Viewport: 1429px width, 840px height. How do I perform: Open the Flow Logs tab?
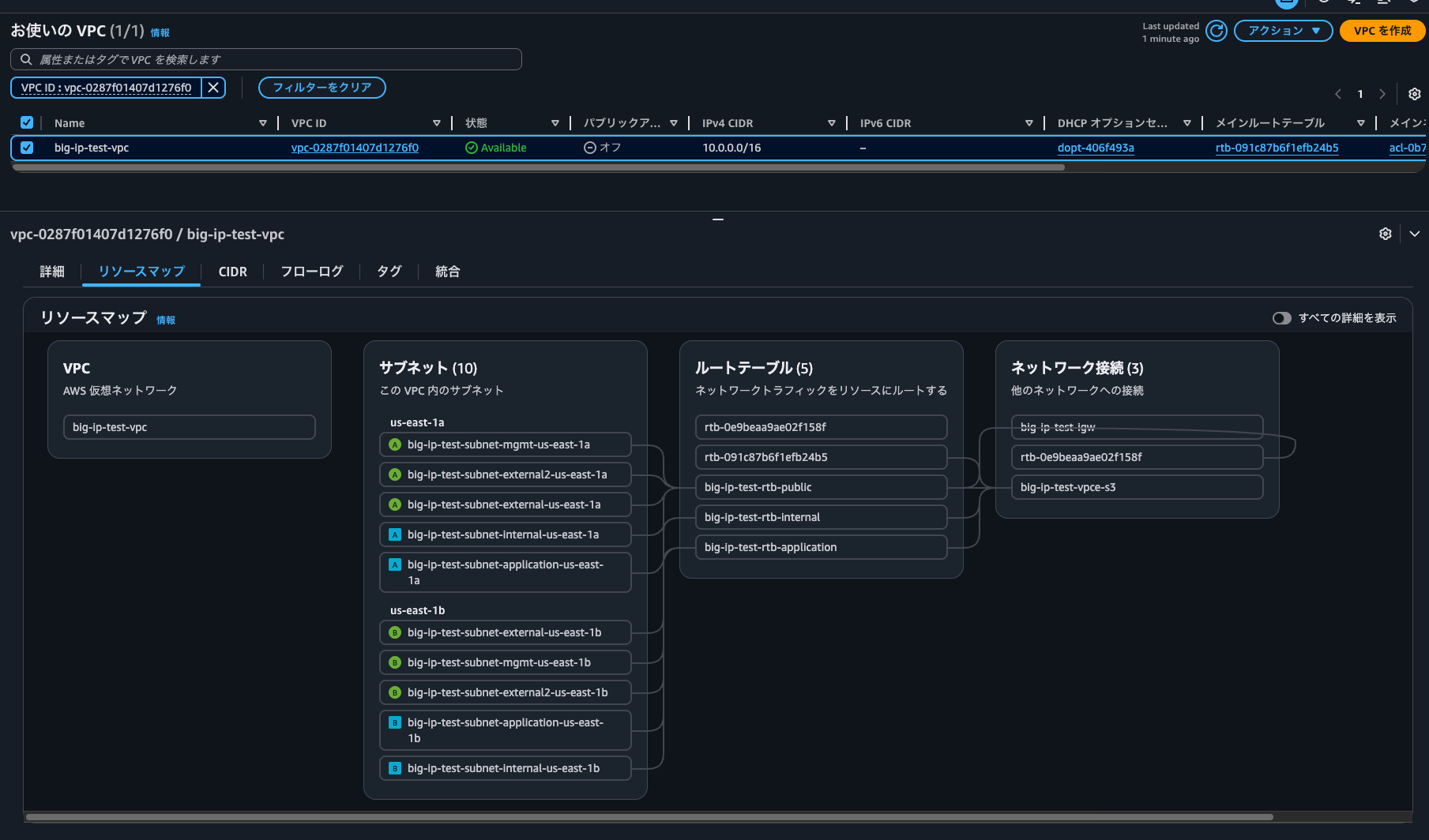pos(312,272)
